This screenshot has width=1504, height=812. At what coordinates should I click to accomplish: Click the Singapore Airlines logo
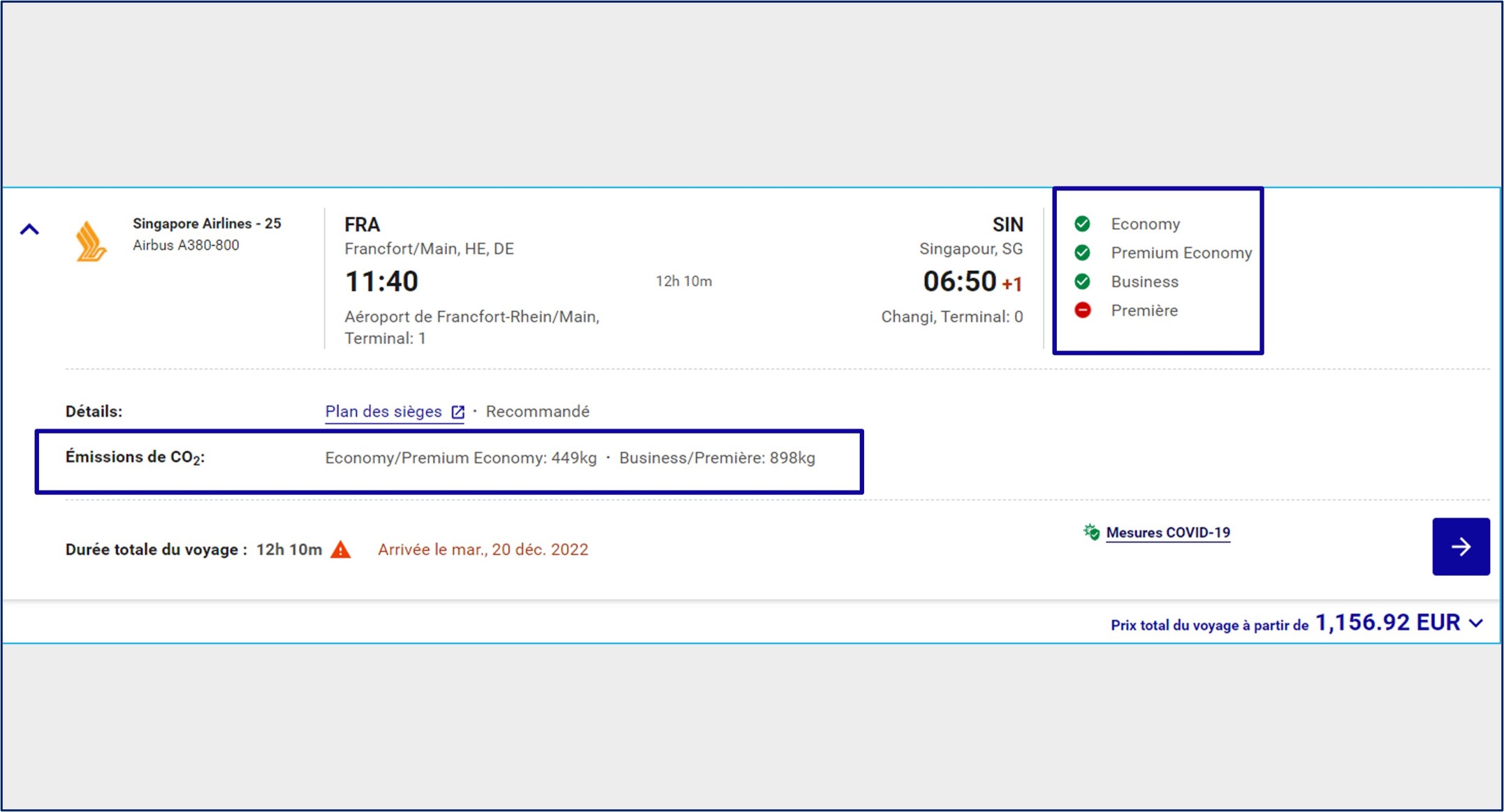coord(91,242)
